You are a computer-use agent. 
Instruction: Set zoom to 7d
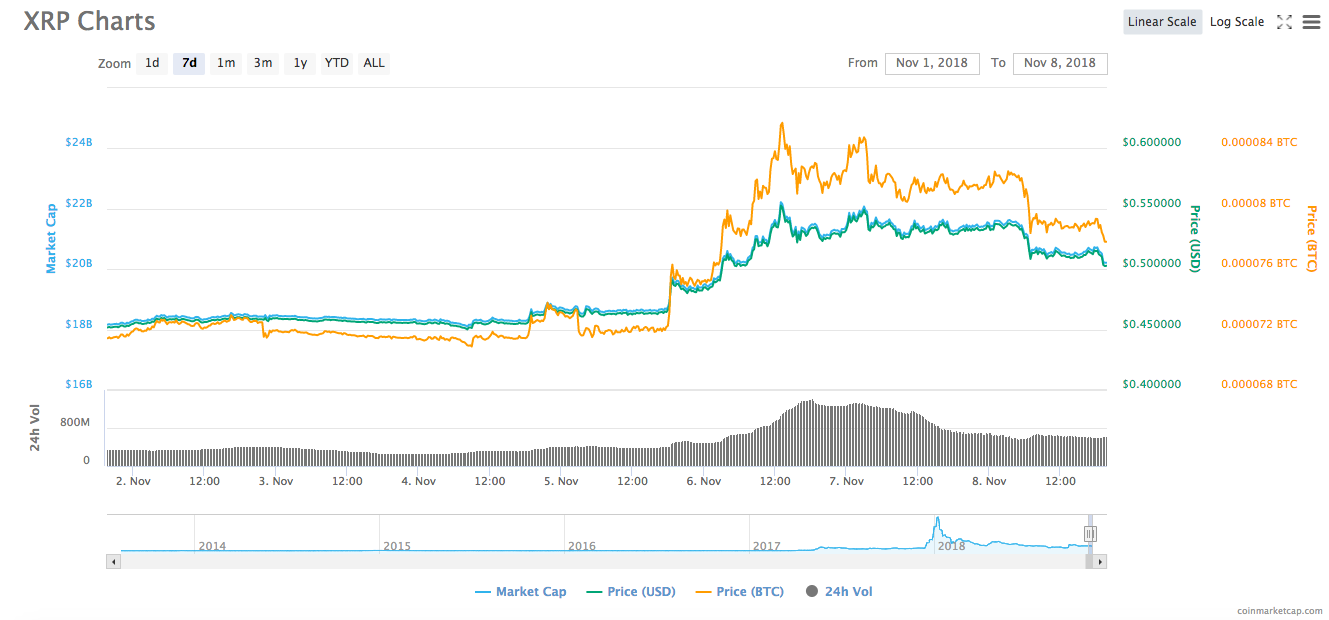click(x=189, y=63)
